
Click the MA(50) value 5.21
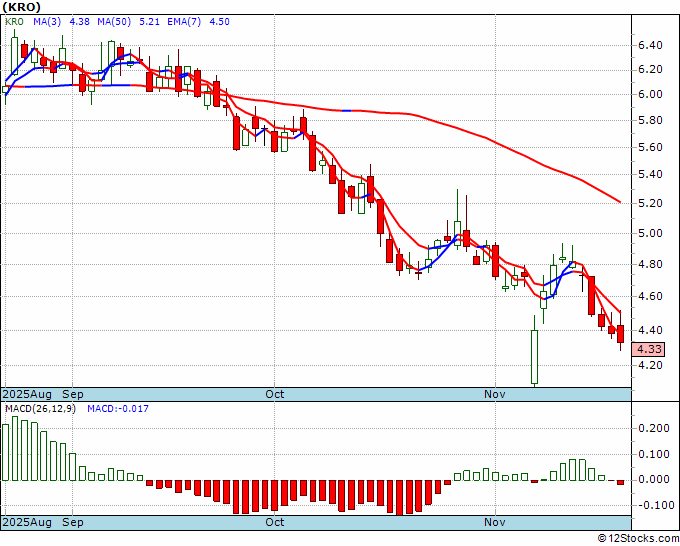click(x=150, y=22)
